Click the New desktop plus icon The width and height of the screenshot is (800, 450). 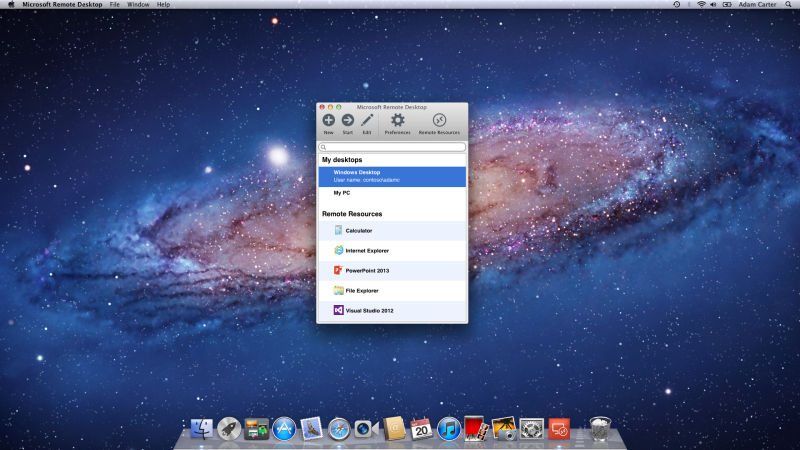click(329, 120)
